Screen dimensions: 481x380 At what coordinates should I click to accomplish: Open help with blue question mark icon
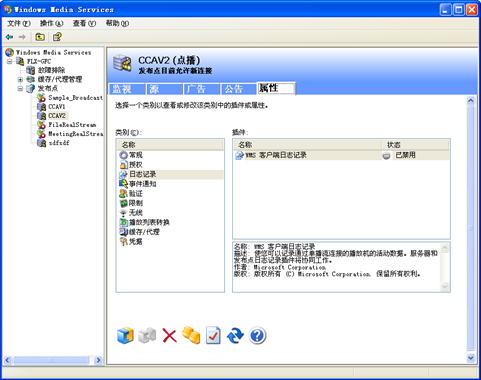coord(257,335)
